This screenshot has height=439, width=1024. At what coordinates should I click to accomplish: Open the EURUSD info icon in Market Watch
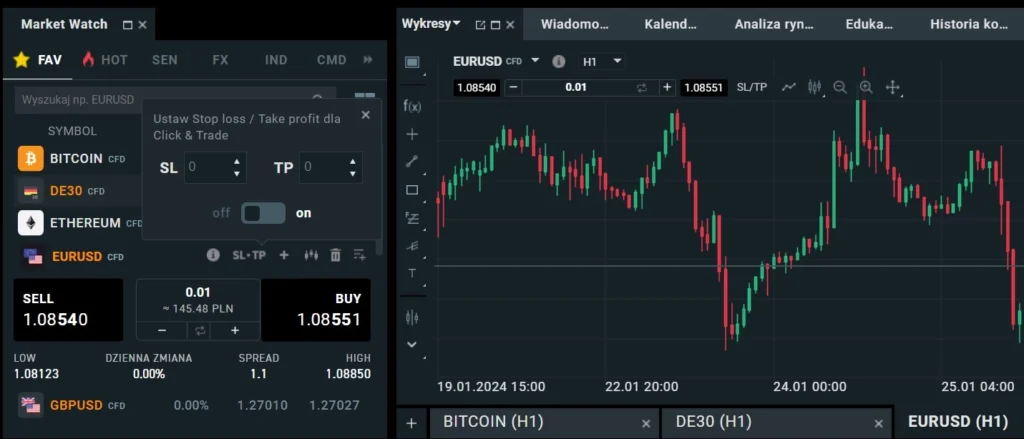click(213, 255)
